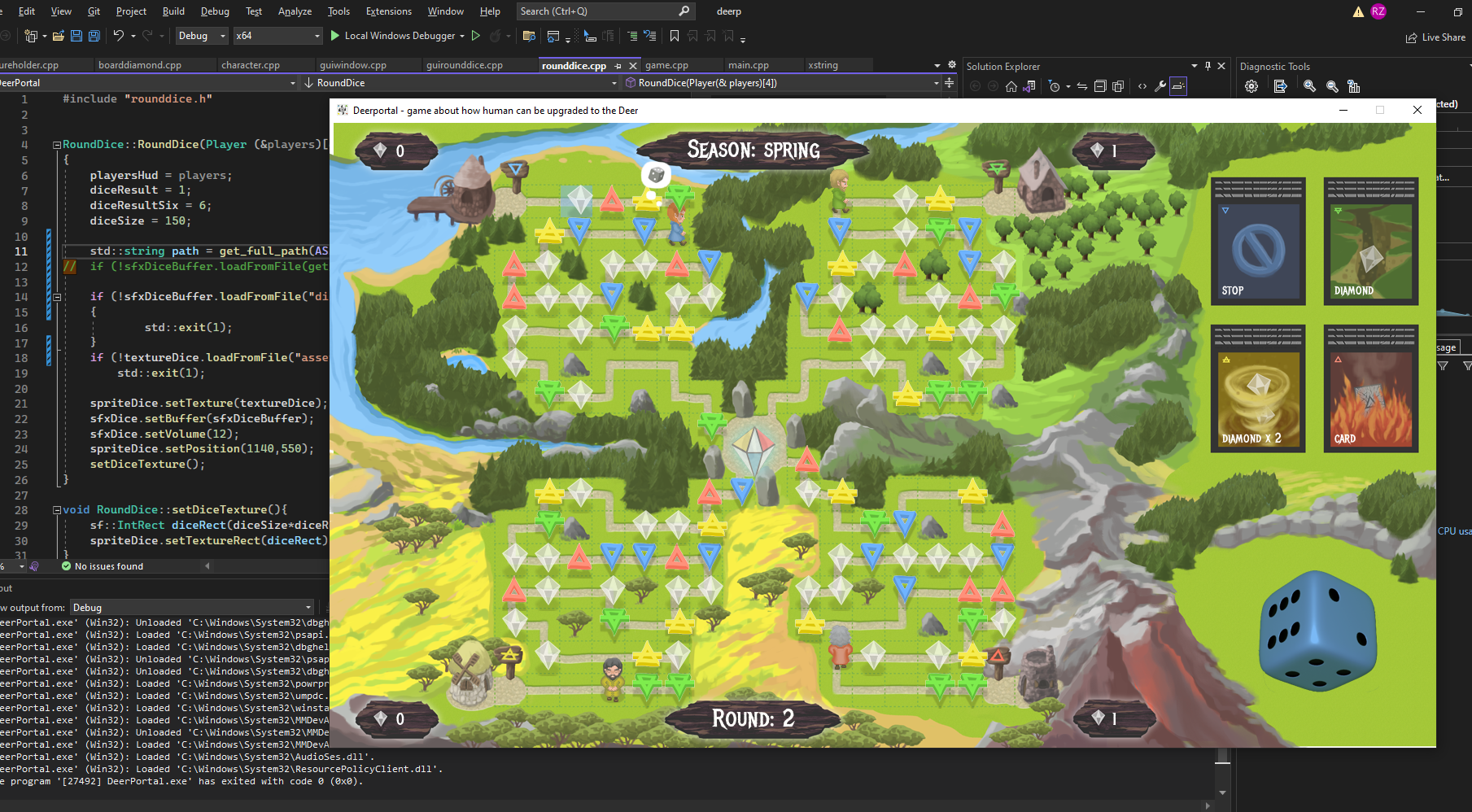Image resolution: width=1472 pixels, height=812 pixels.
Task: Toggle bookmark on the current line
Action: click(x=675, y=36)
